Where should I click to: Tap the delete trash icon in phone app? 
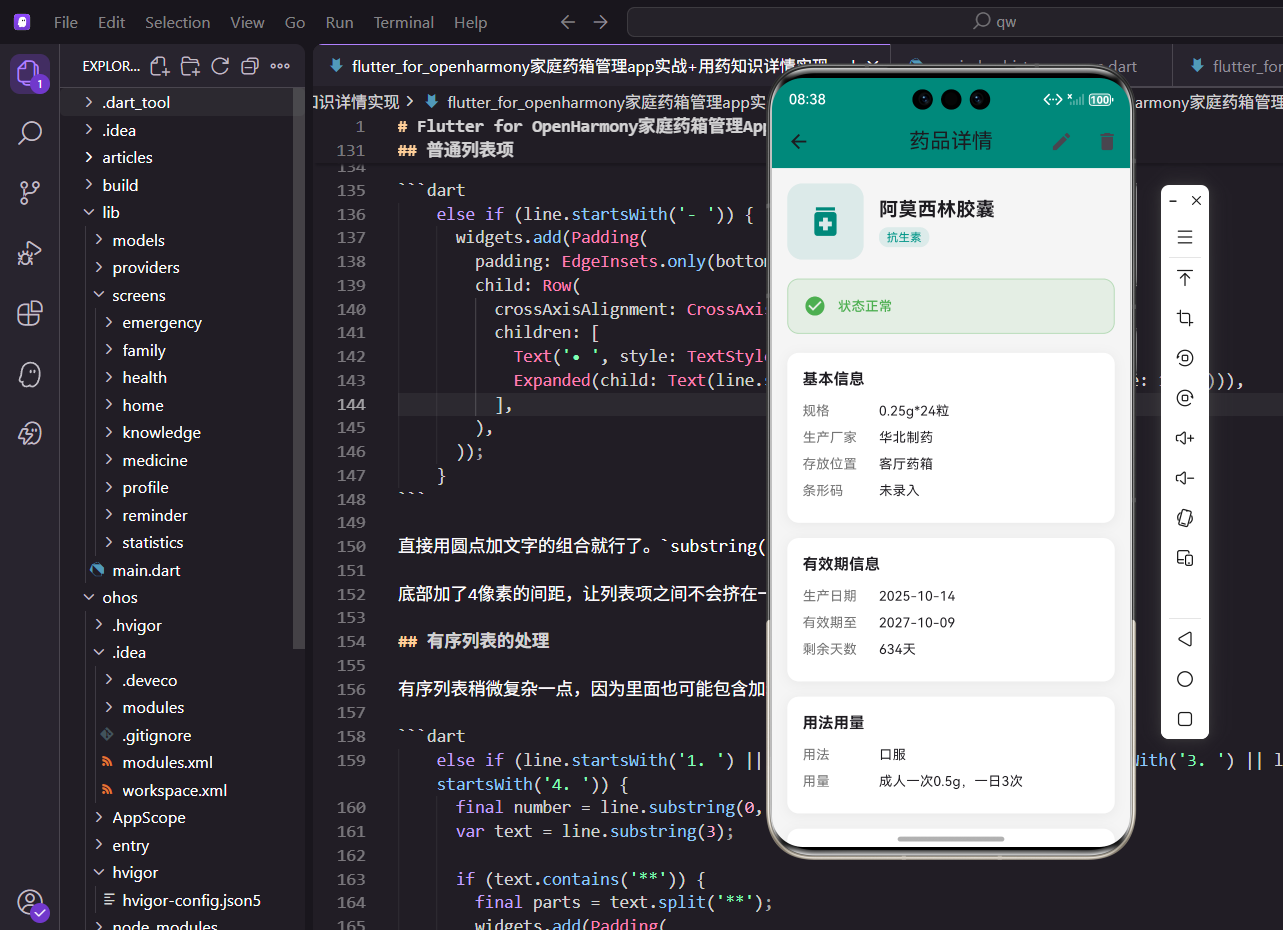[1107, 141]
